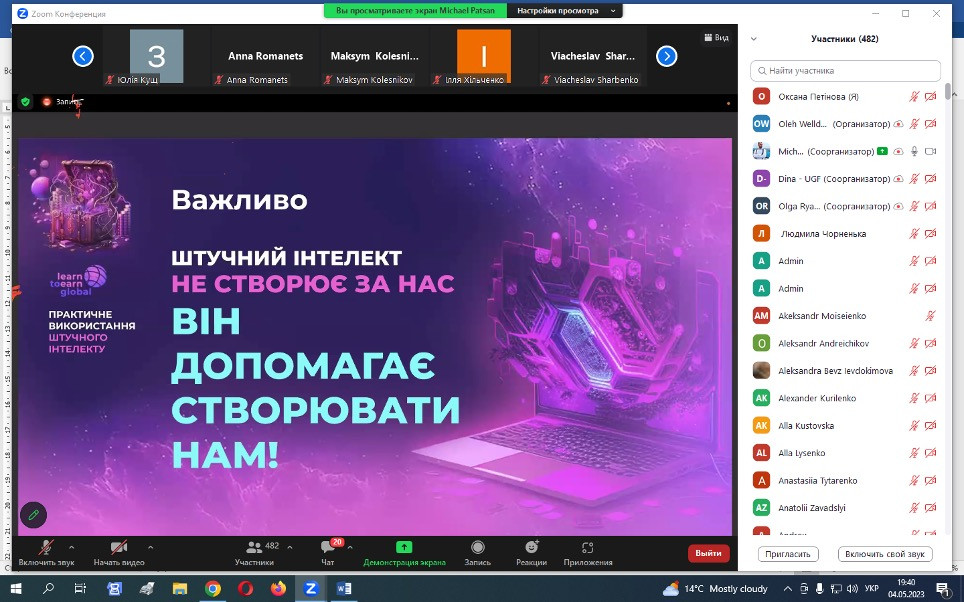Click Task View icon on taskbar
Image resolution: width=964 pixels, height=602 pixels.
pyautogui.click(x=80, y=588)
